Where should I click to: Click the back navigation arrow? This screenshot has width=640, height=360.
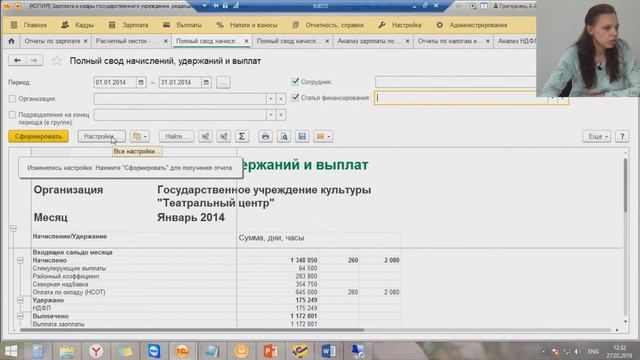coord(17,60)
